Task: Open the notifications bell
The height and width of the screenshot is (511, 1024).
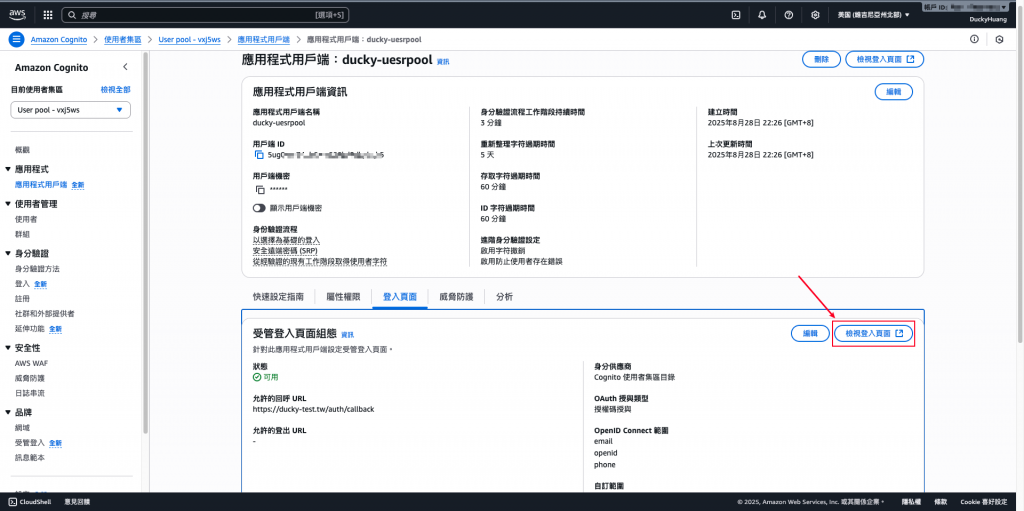Action: (x=762, y=14)
